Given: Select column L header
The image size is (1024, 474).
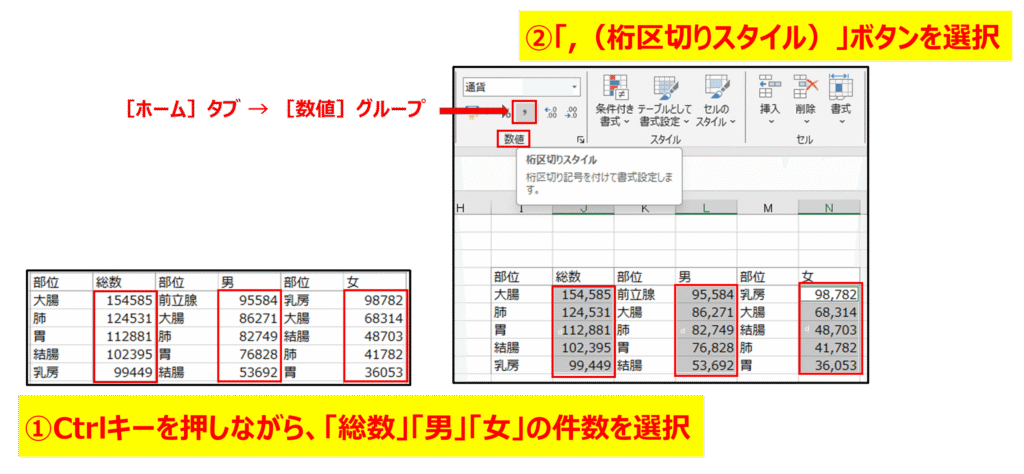Looking at the screenshot, I should click(x=706, y=207).
